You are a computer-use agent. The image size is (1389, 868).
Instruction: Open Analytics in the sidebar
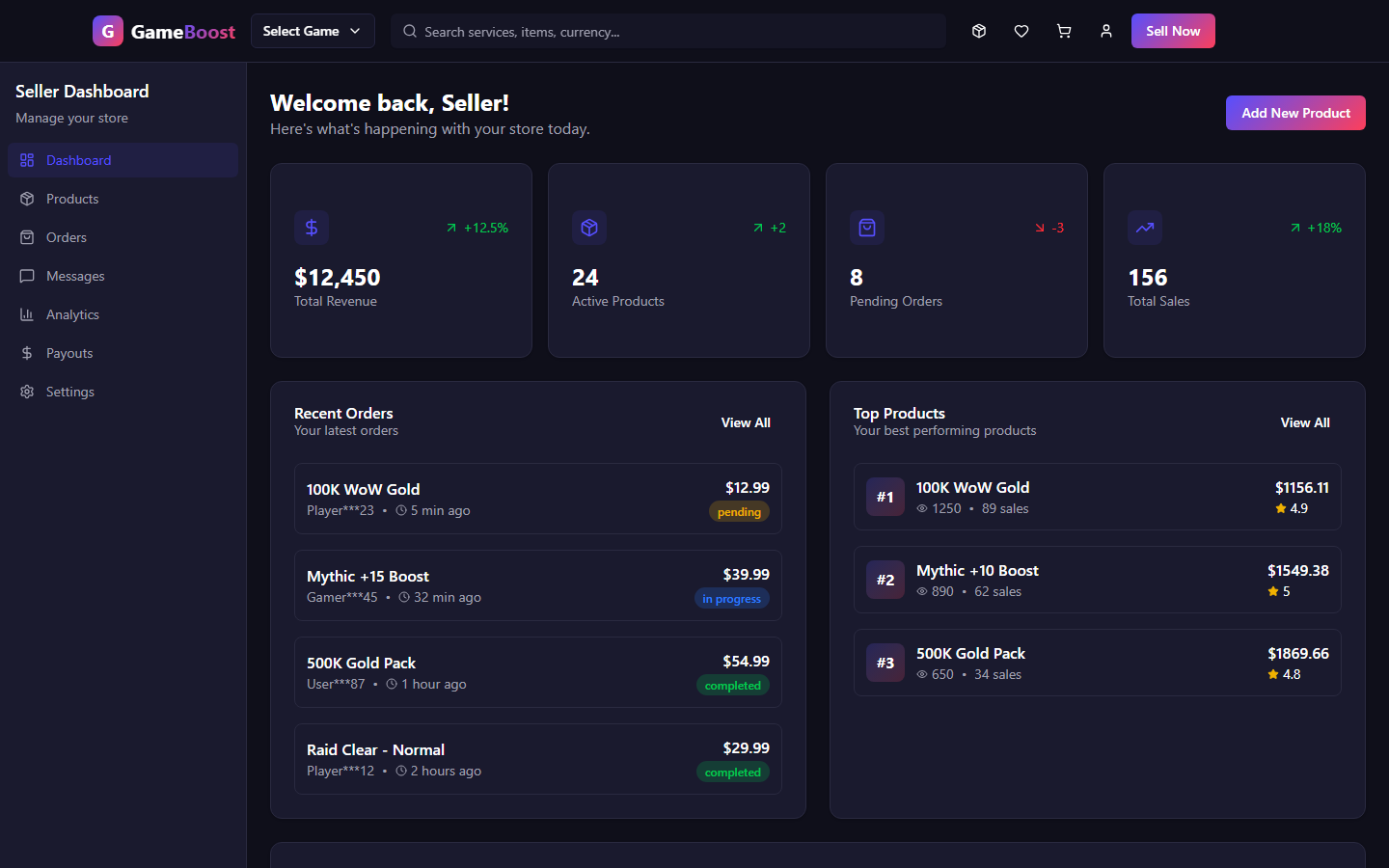123,314
